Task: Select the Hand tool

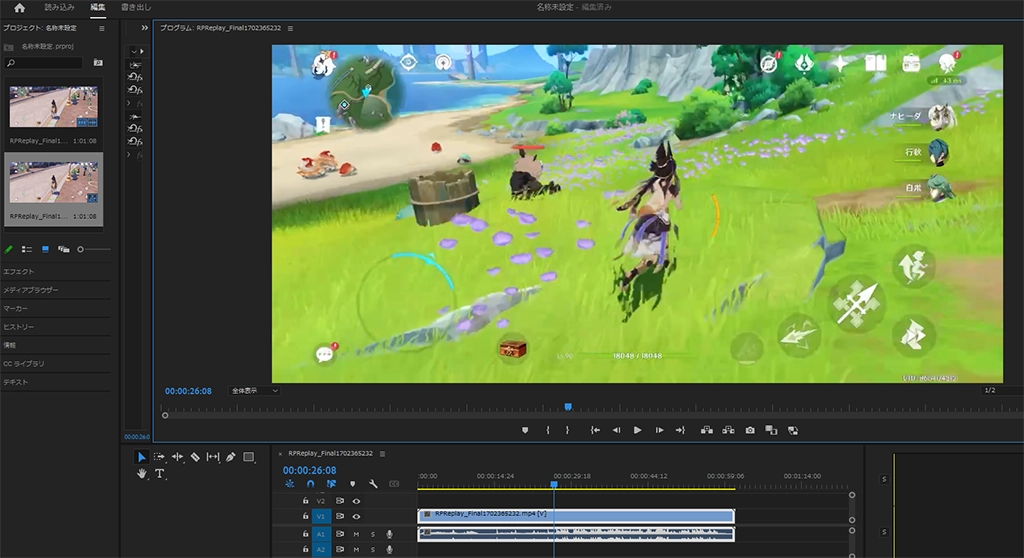Action: (142, 474)
